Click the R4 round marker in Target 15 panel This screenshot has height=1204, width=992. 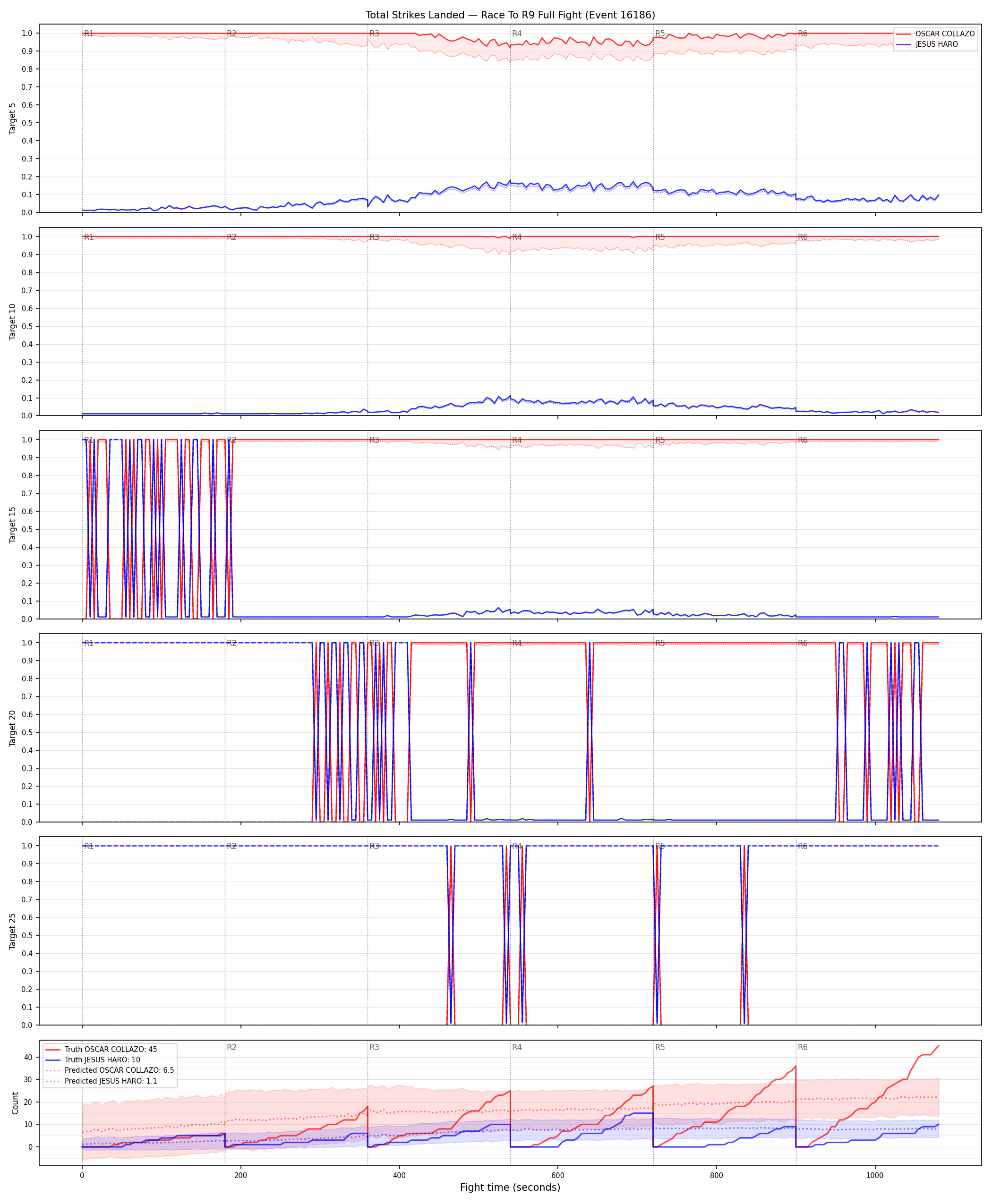pos(517,441)
